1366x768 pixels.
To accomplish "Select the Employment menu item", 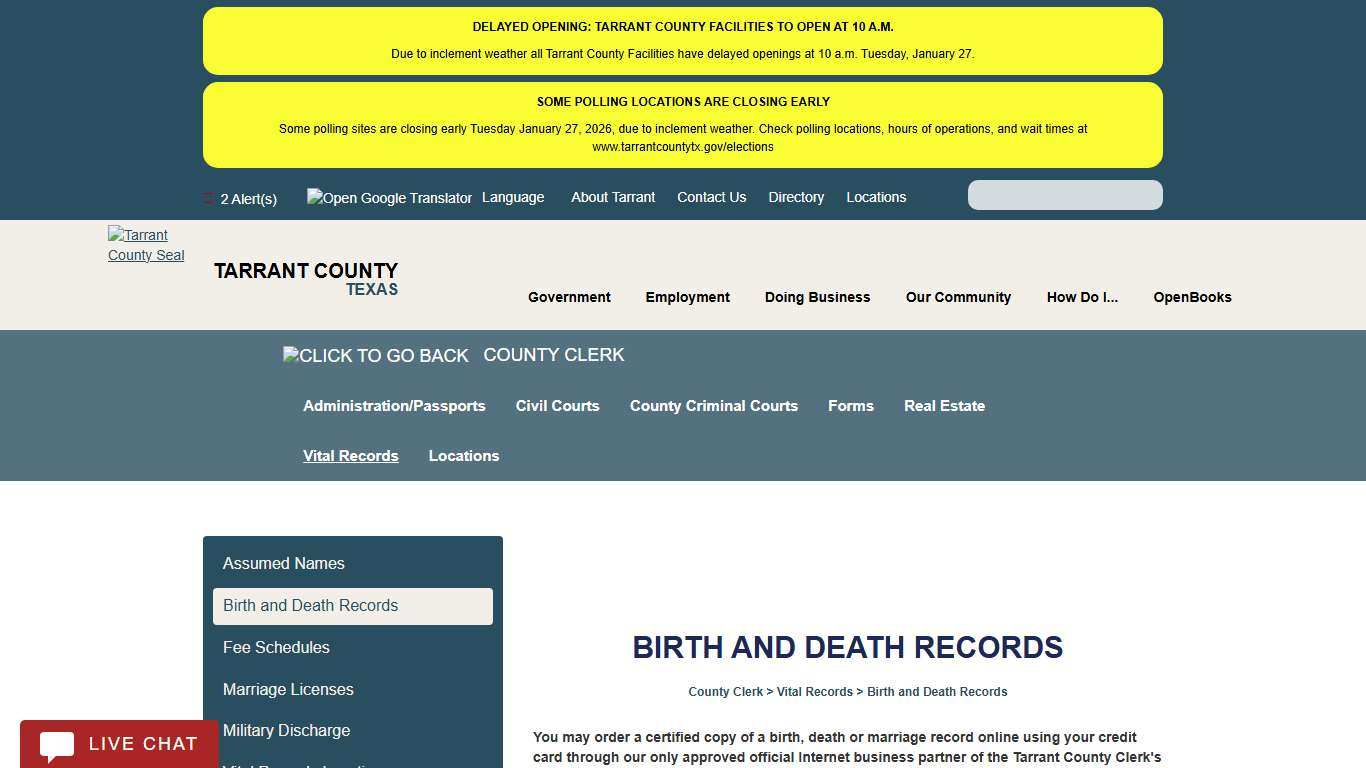I will click(x=687, y=297).
